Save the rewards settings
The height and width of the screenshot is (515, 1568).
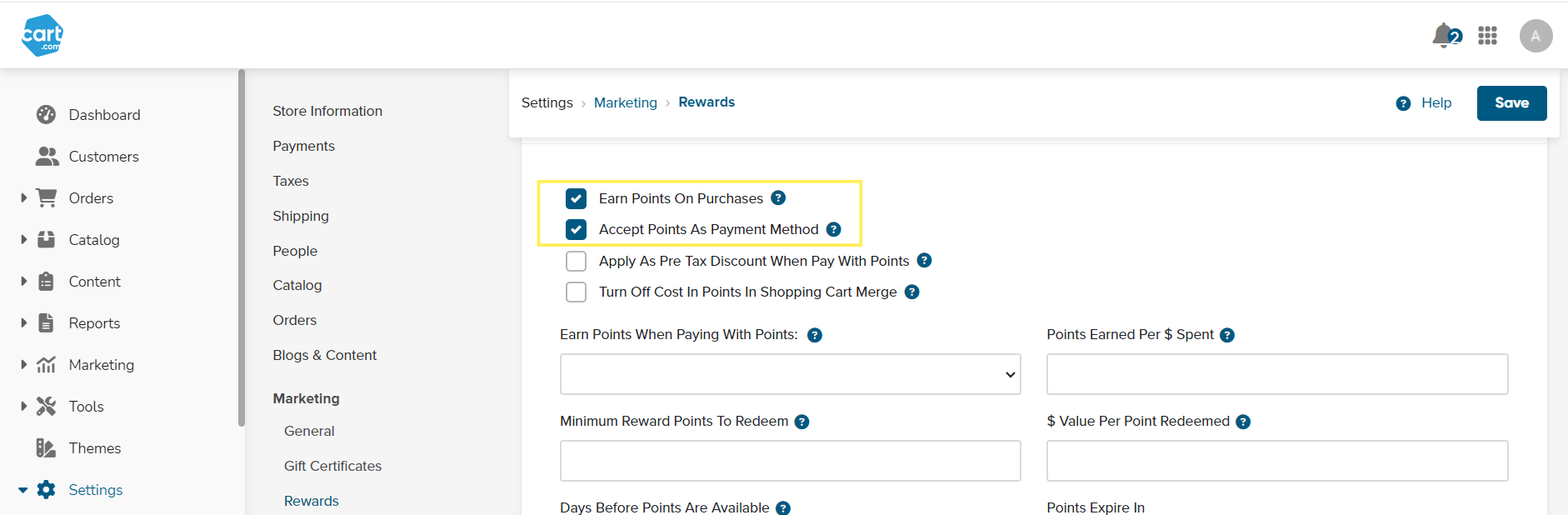(x=1511, y=103)
